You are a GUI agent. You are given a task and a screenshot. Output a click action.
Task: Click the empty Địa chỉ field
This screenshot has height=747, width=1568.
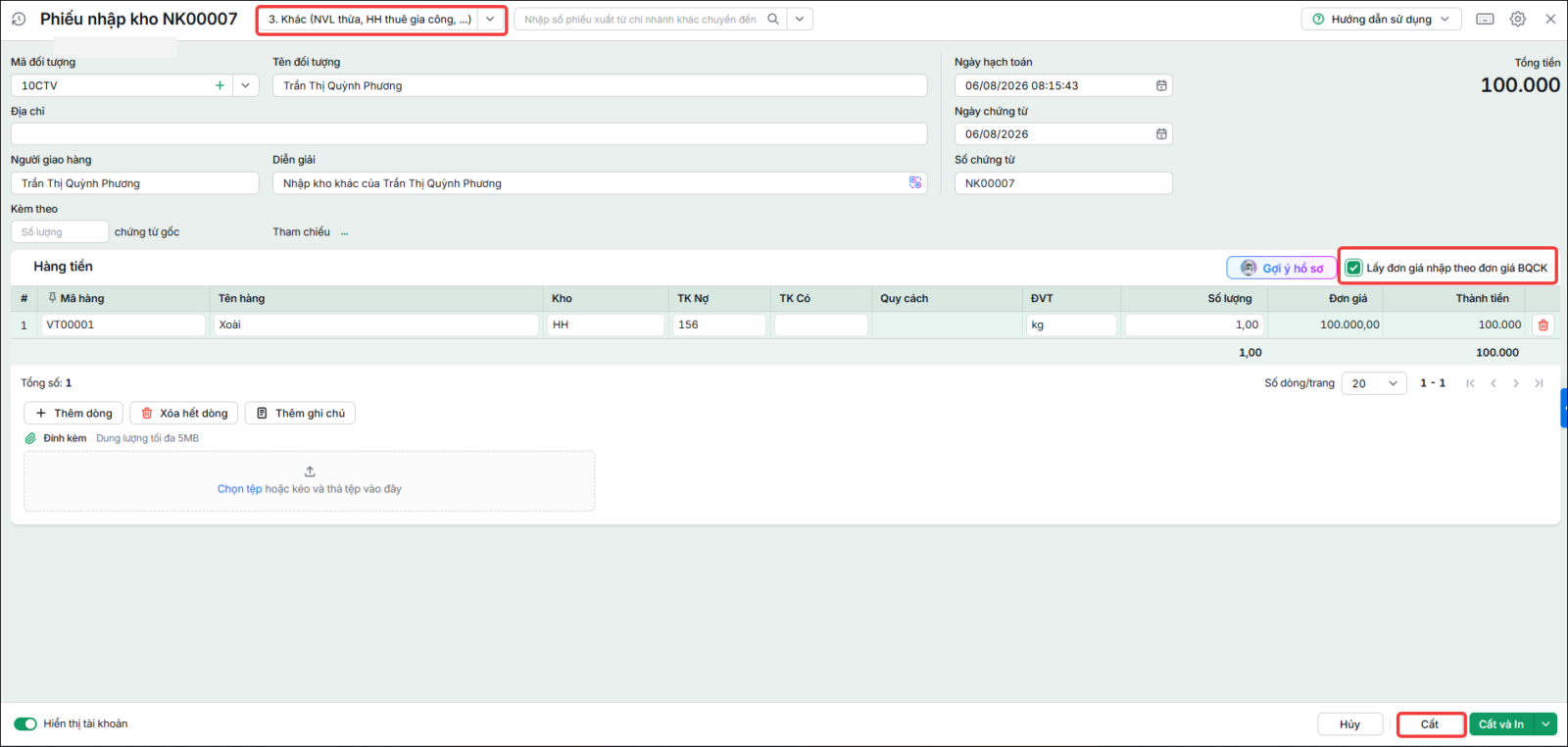(468, 134)
